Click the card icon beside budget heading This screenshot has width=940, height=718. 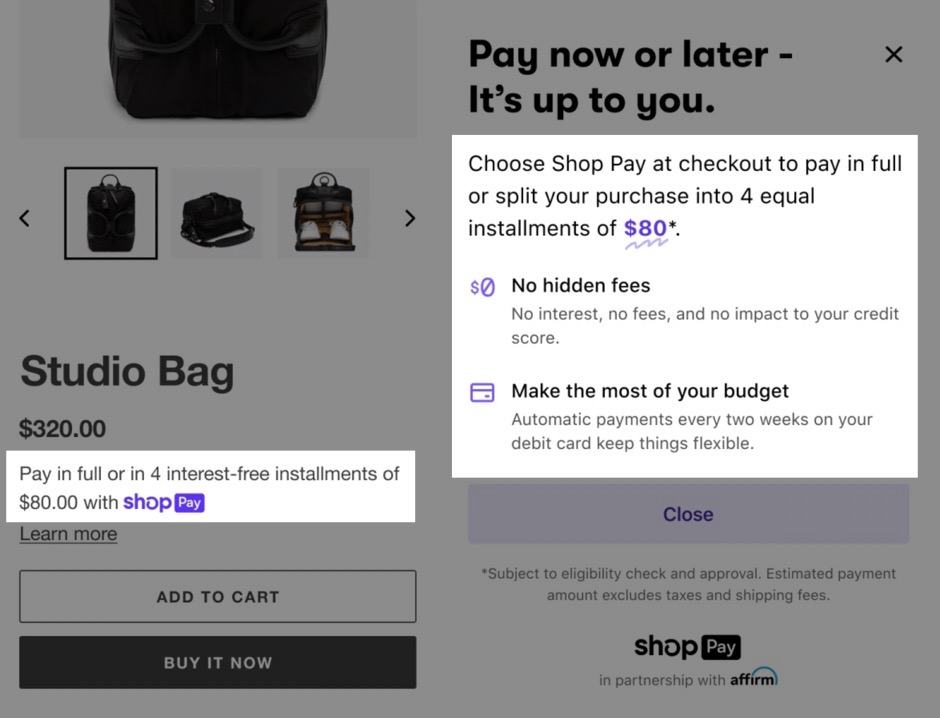pos(482,392)
